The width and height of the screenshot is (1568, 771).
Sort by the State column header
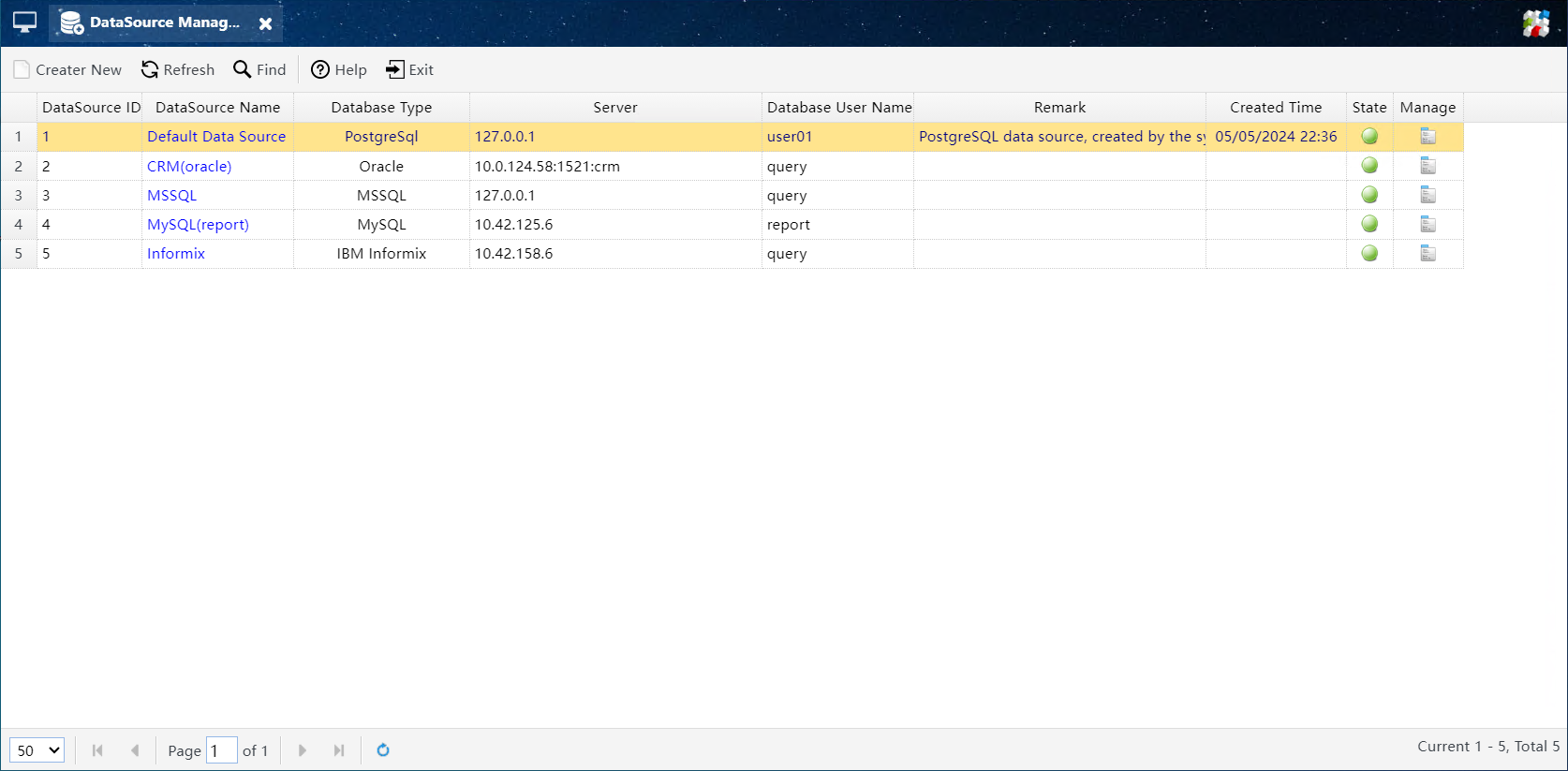[x=1369, y=108]
